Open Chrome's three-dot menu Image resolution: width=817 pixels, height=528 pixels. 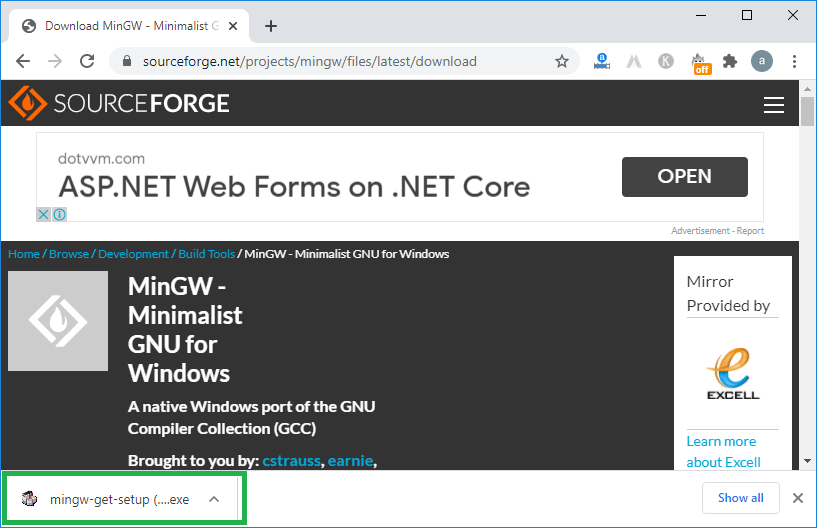794,62
